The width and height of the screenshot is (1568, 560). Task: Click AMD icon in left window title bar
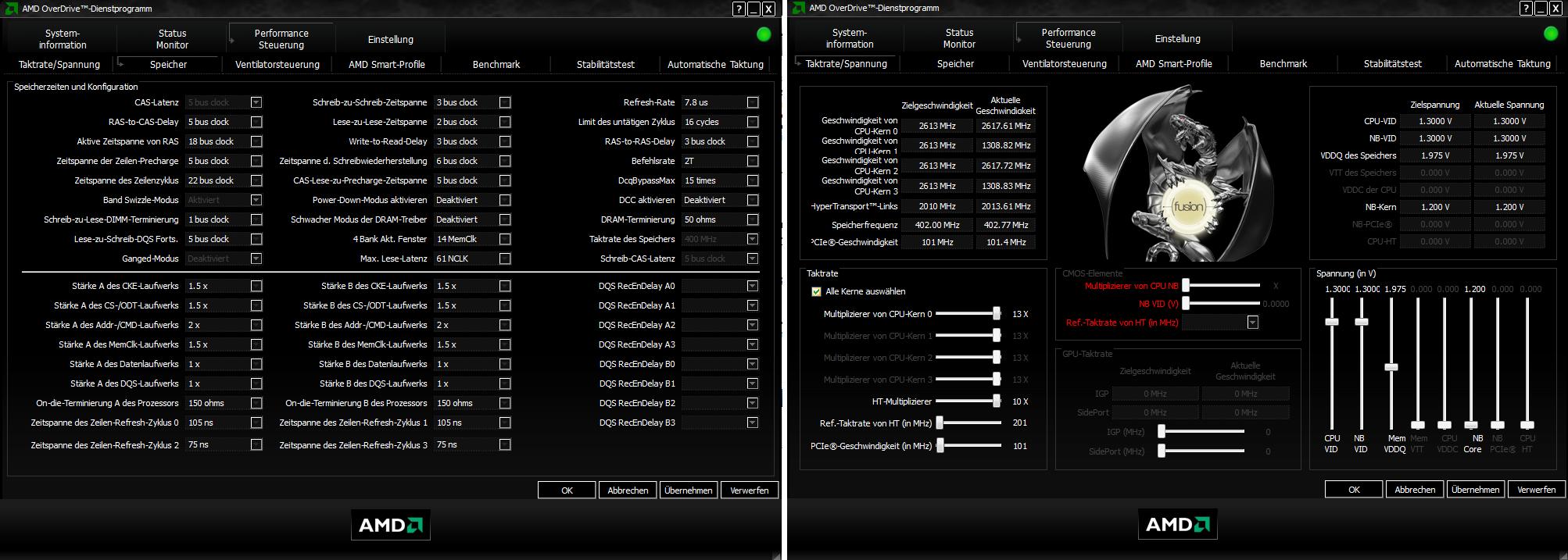(x=10, y=9)
